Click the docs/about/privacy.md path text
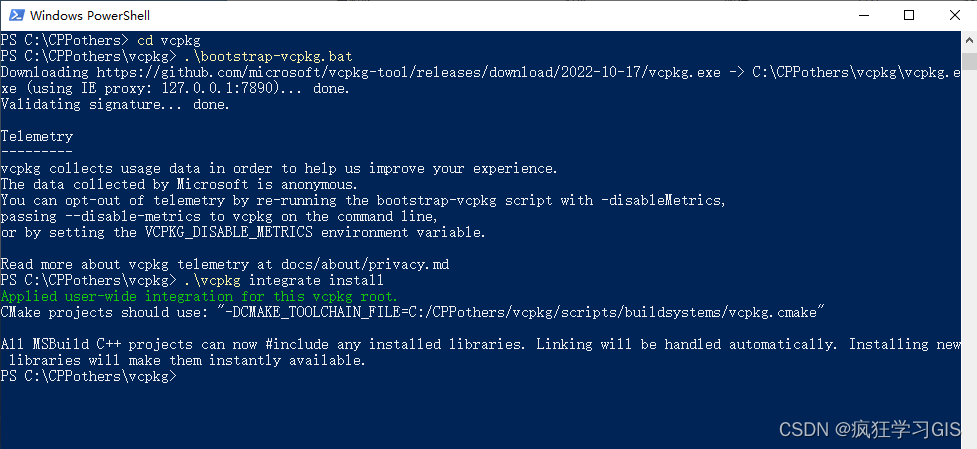The image size is (977, 449). click(x=365, y=265)
